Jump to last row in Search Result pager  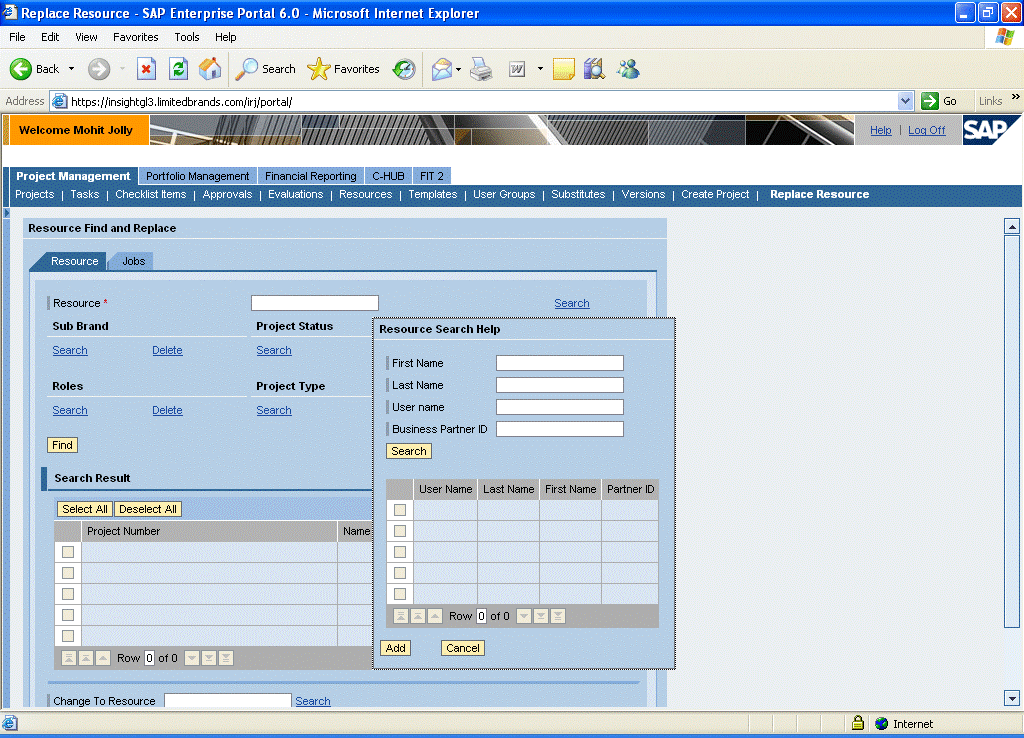(226, 658)
